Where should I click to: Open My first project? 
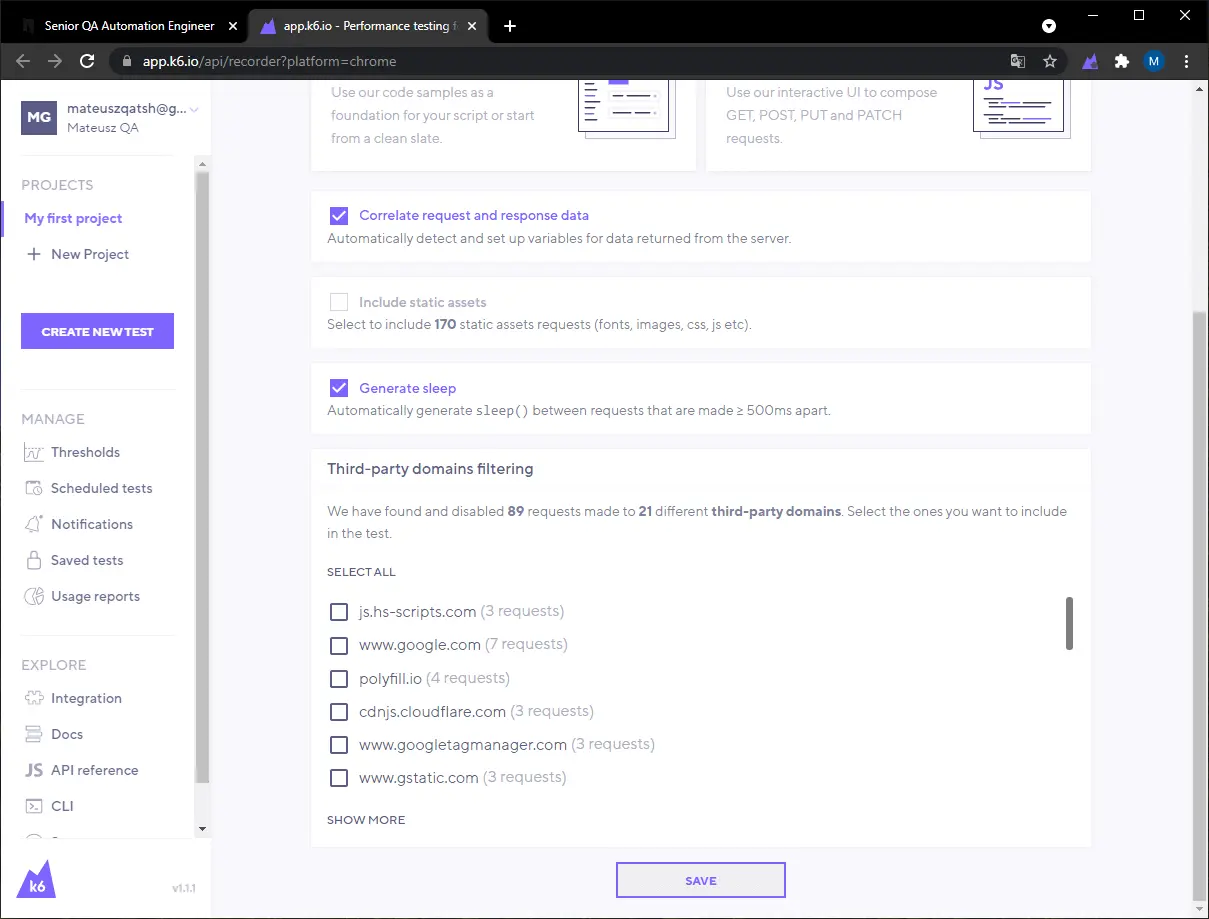73,218
